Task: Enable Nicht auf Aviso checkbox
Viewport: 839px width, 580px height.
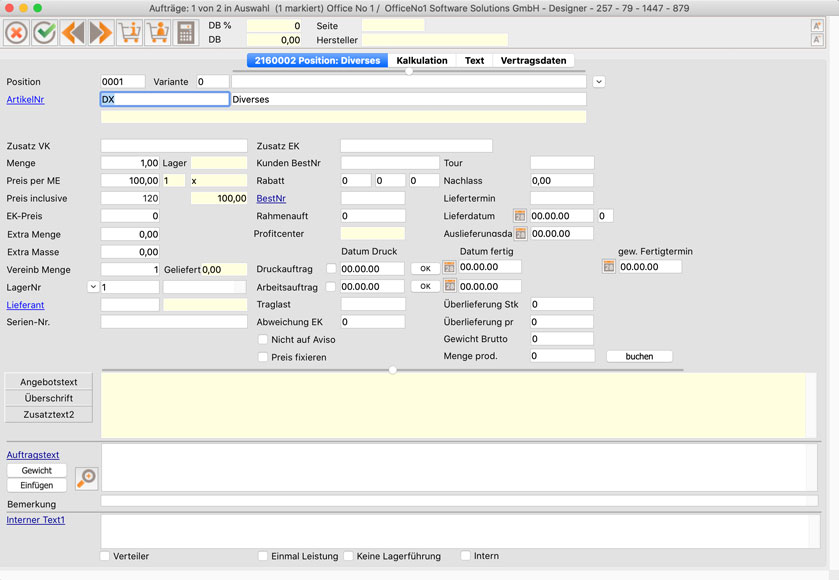Action: coord(263,339)
